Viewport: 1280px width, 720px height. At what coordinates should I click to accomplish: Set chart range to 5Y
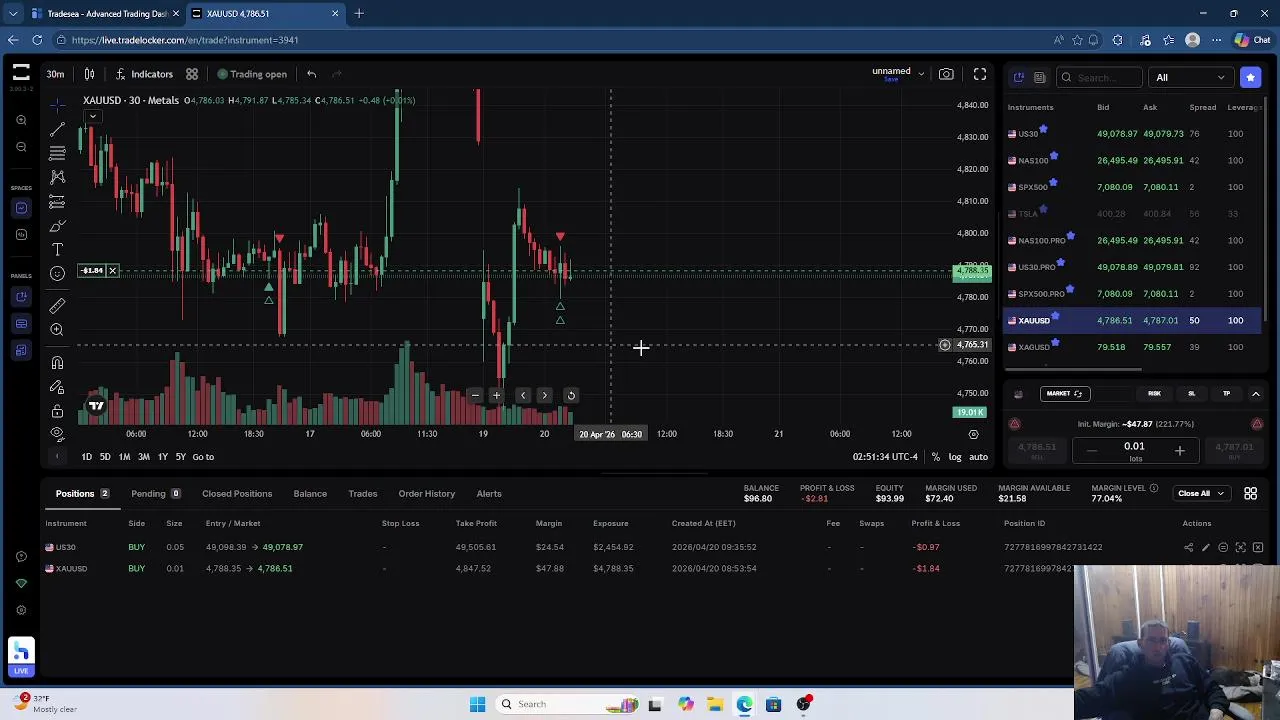coord(181,457)
